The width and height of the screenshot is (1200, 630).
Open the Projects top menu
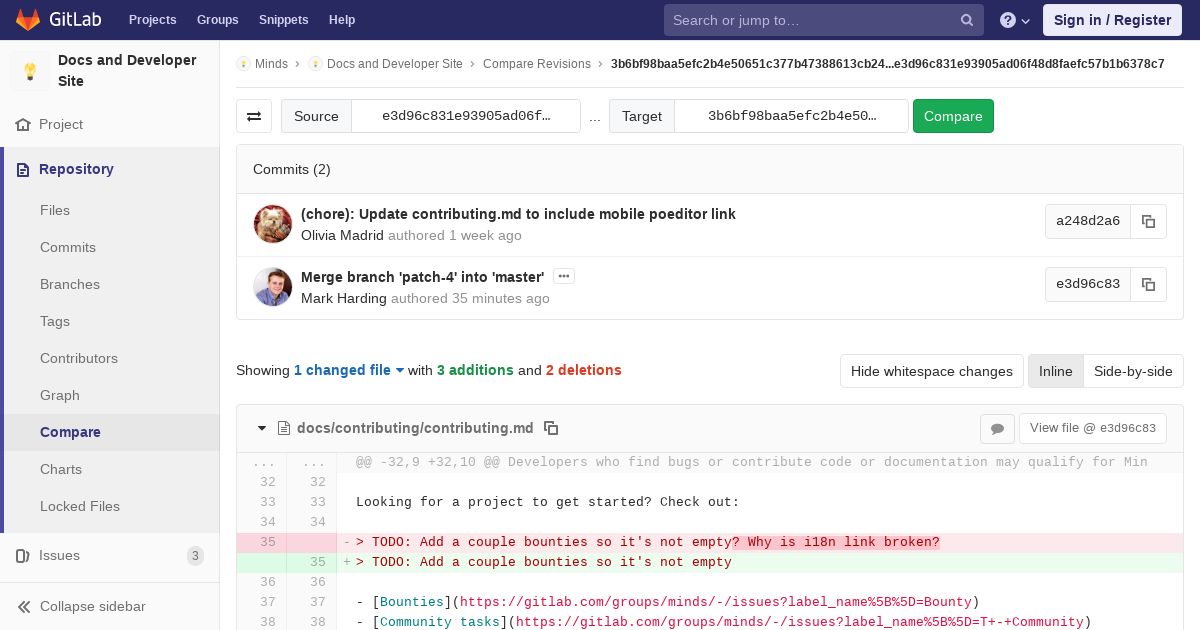point(152,20)
